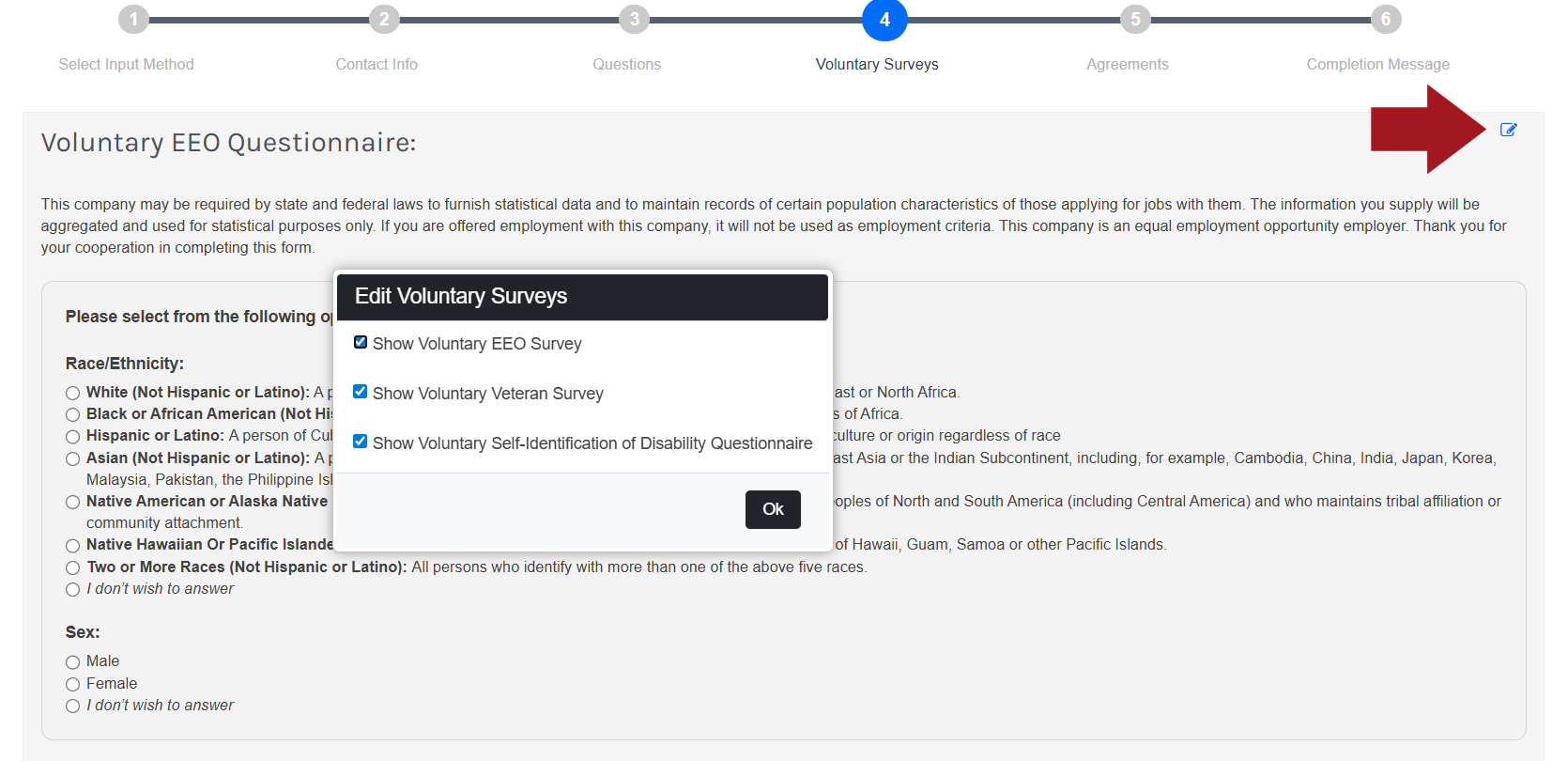The height and width of the screenshot is (761, 1568).
Task: Click the Sex section label
Action: pos(83,632)
